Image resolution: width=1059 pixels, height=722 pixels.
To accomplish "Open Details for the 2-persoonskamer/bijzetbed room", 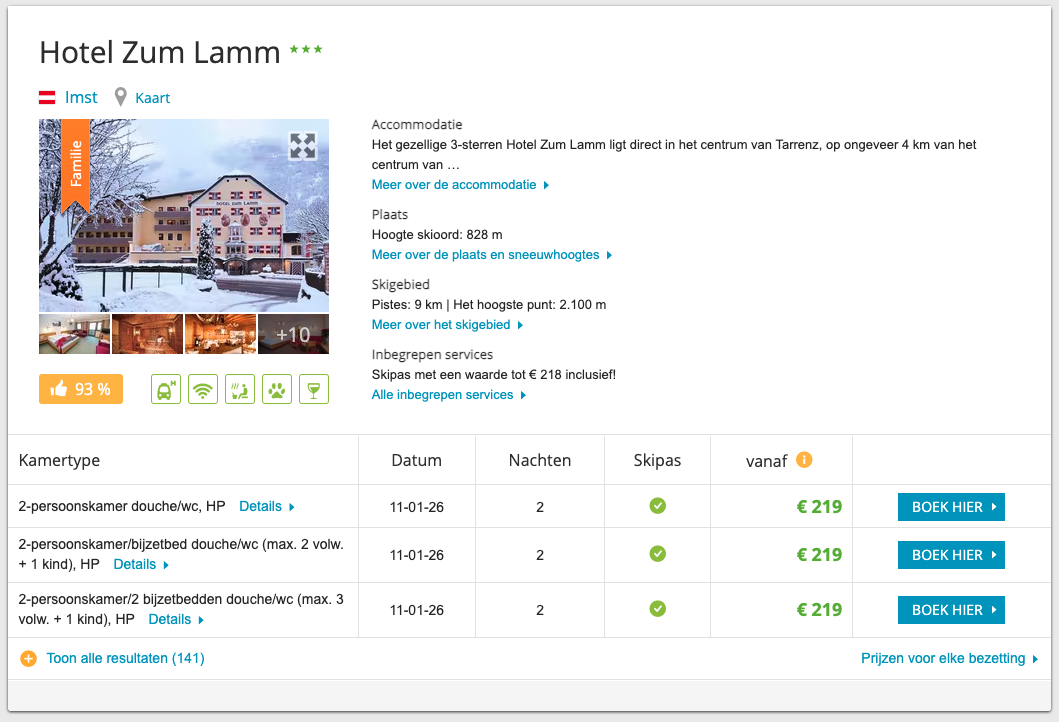I will 140,564.
